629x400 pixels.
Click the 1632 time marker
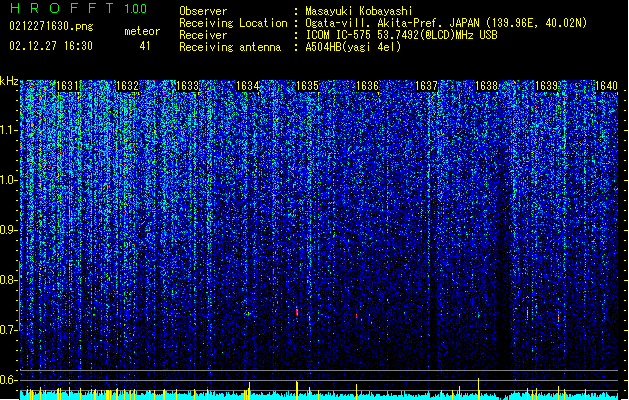[x=127, y=86]
